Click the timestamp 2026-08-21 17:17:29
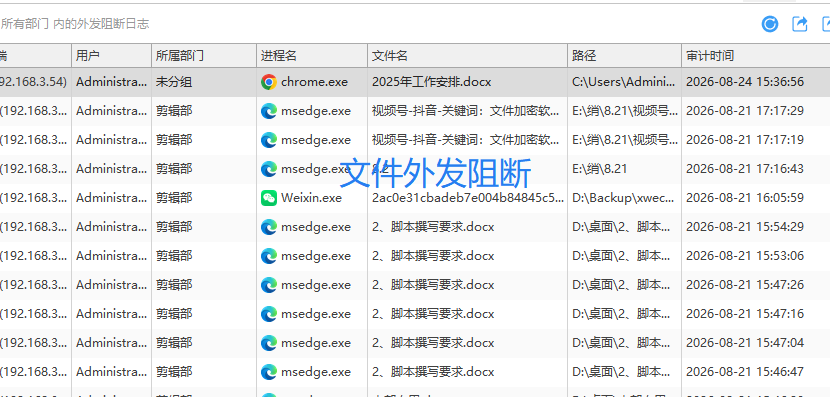Viewport: 830px width, 397px height. click(745, 111)
